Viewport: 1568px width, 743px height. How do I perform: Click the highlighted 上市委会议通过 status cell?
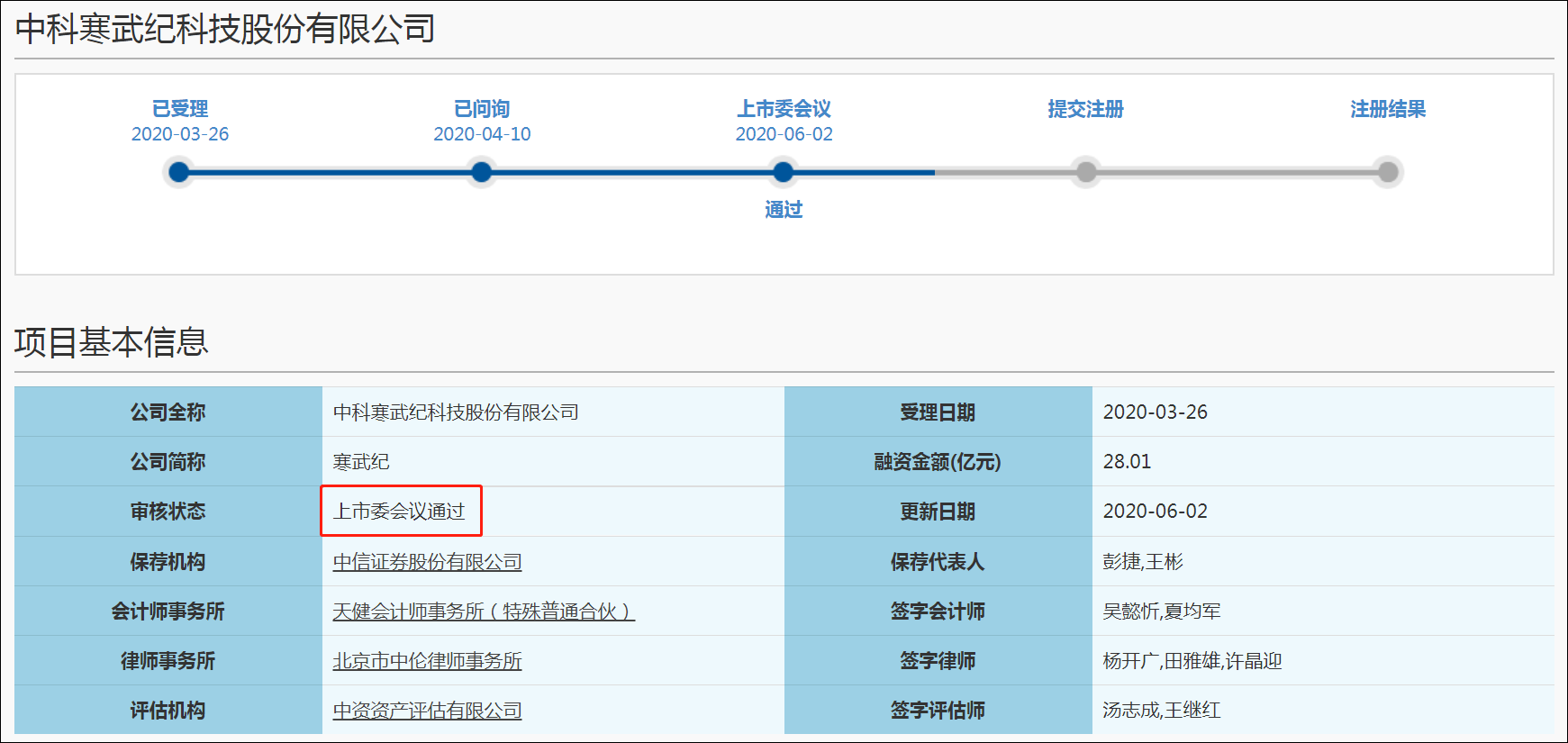point(400,512)
